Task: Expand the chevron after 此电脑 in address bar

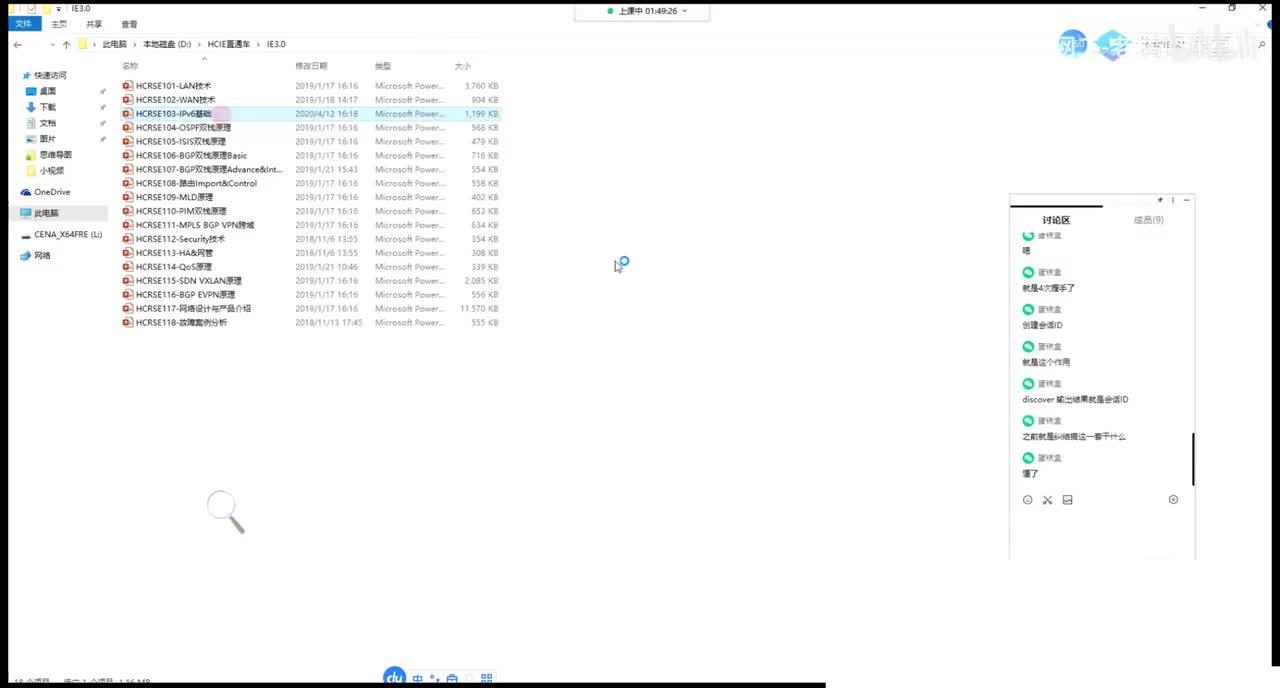Action: tap(135, 45)
